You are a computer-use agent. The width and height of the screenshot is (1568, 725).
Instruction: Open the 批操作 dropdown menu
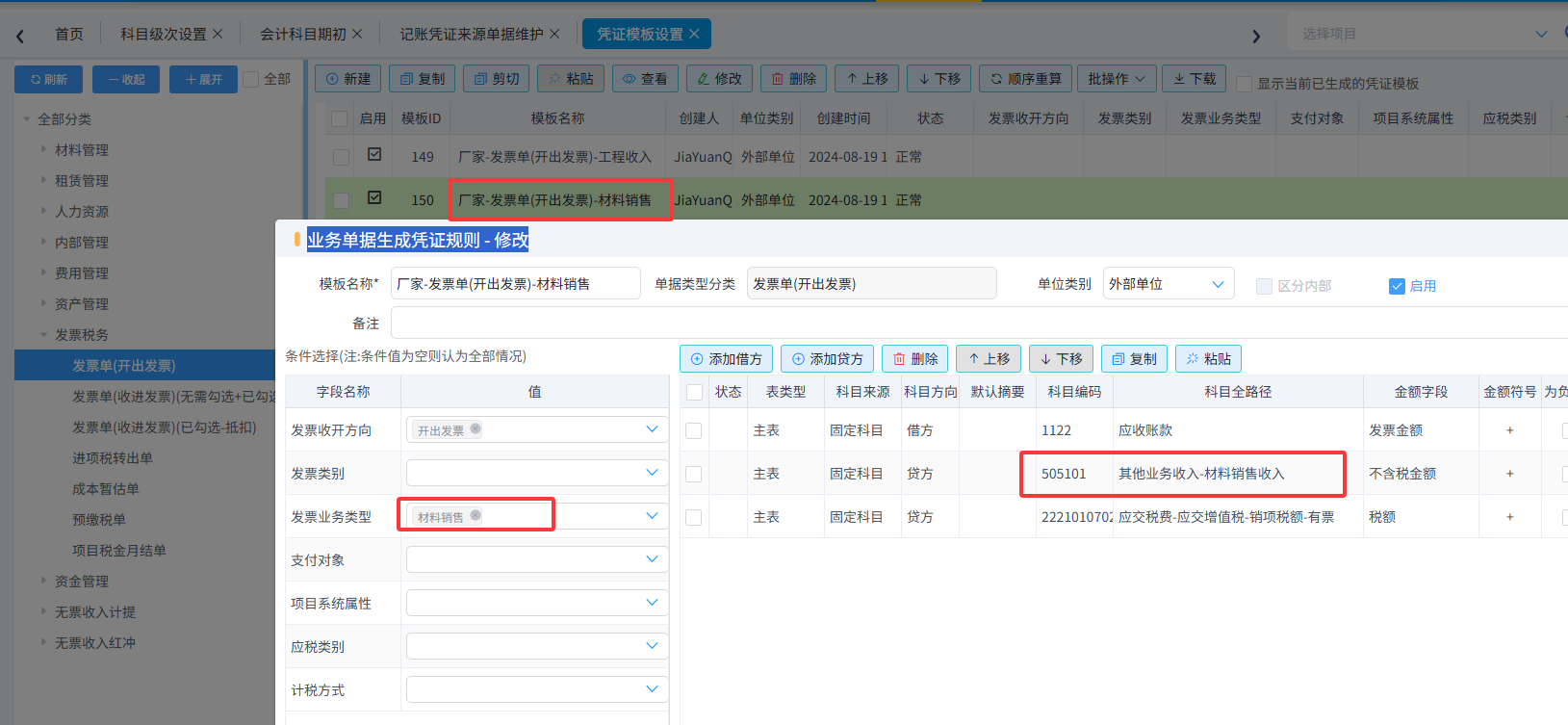(1117, 79)
